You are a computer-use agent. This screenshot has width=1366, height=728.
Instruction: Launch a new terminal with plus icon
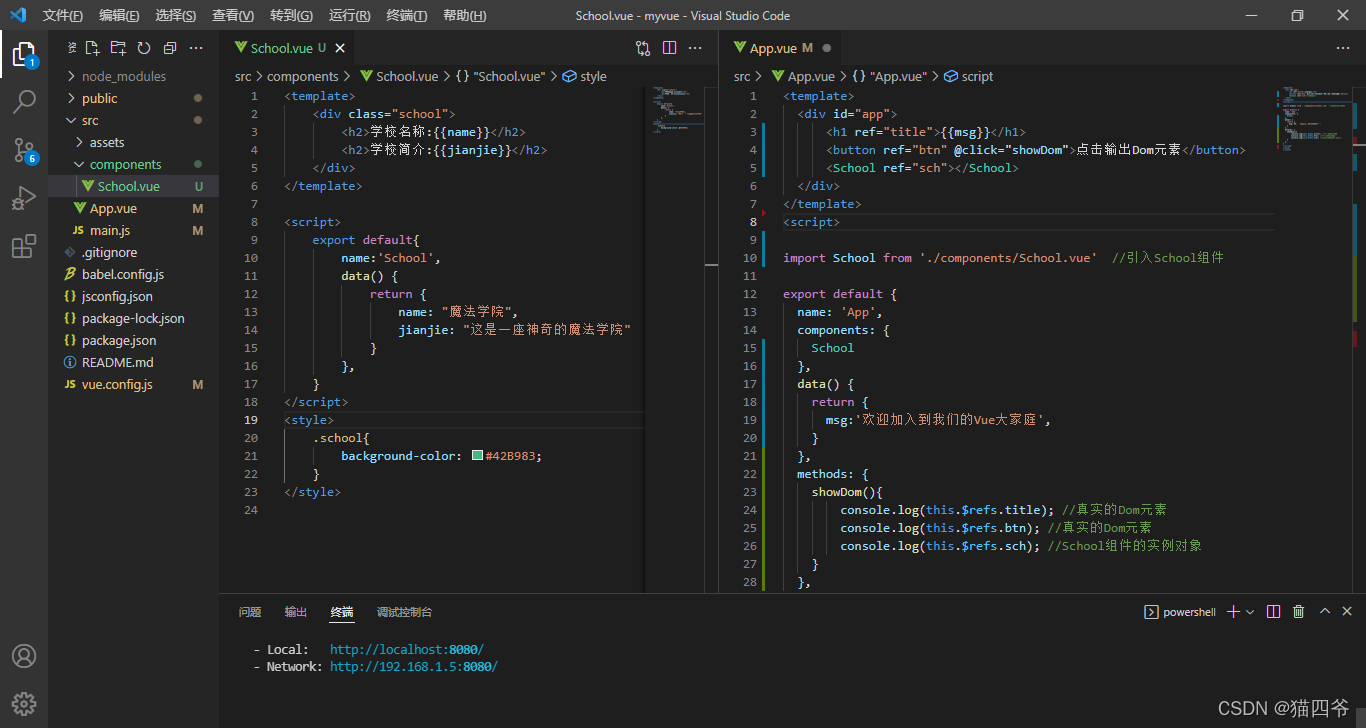click(1233, 612)
